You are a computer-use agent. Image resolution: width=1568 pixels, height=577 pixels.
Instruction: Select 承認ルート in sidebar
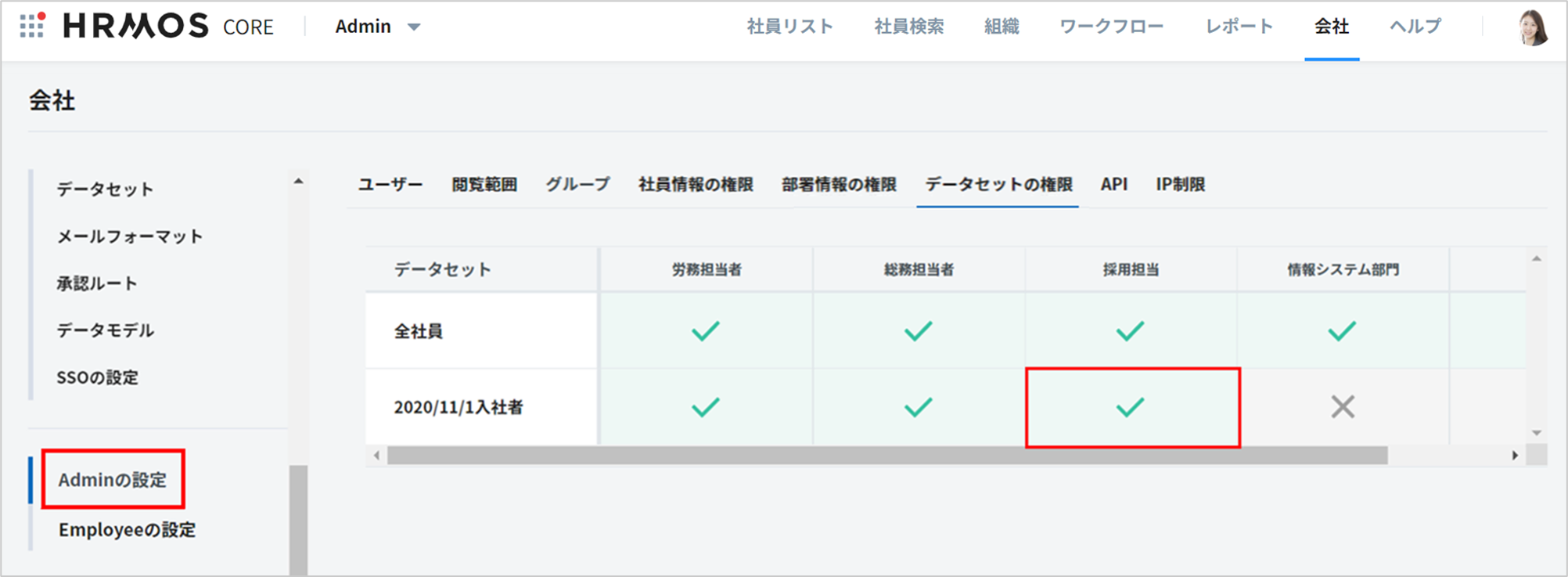pos(97,283)
